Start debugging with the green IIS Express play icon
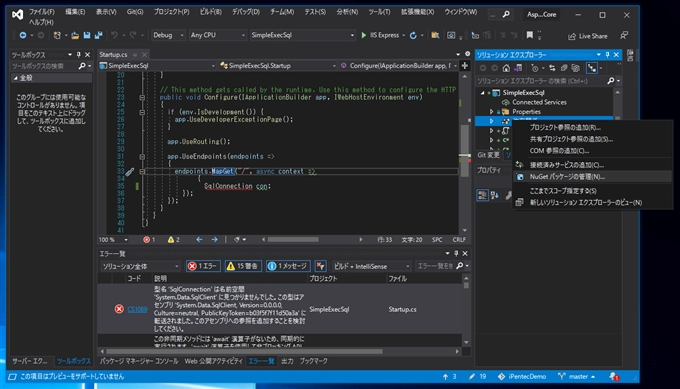This screenshot has width=680, height=389. pyautogui.click(x=364, y=35)
